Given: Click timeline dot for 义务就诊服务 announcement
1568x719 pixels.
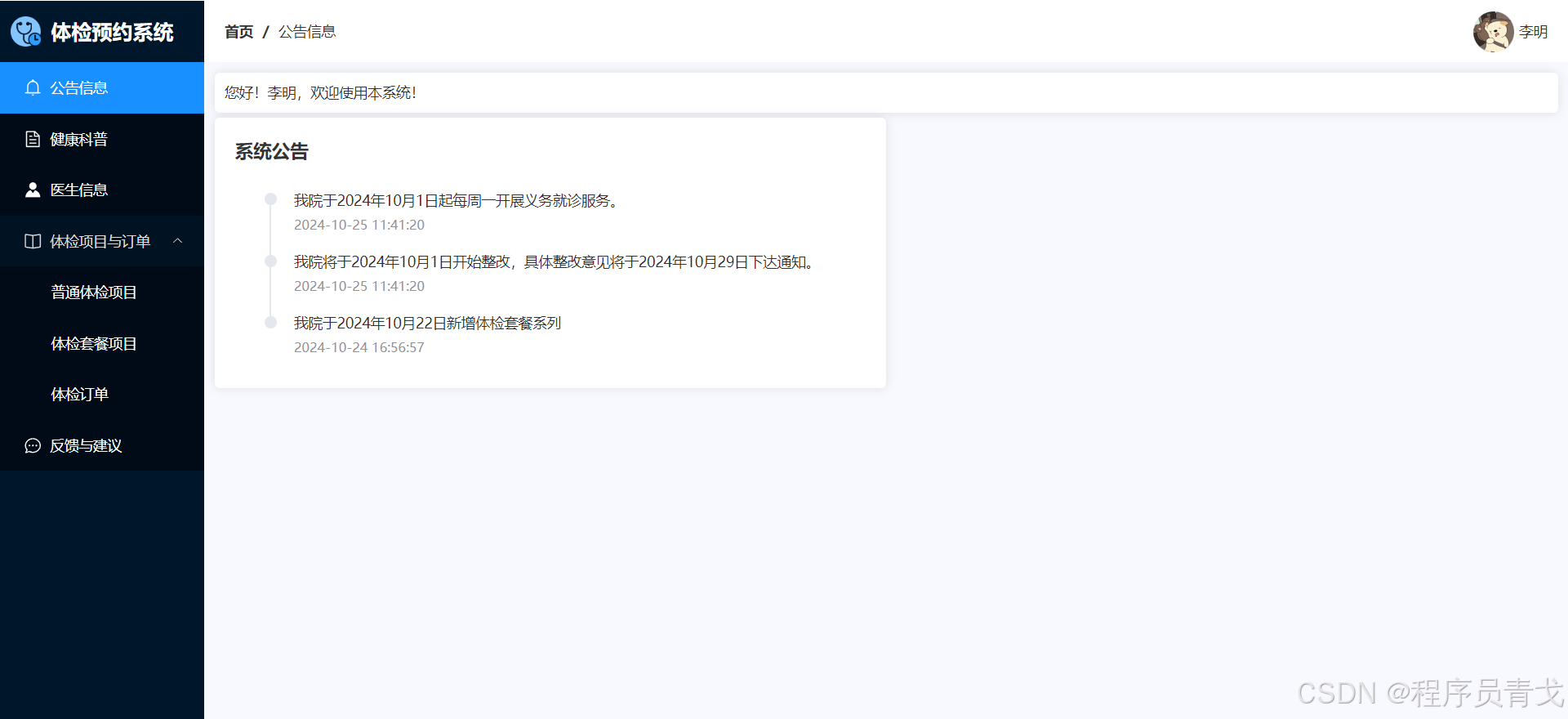Looking at the screenshot, I should [270, 199].
